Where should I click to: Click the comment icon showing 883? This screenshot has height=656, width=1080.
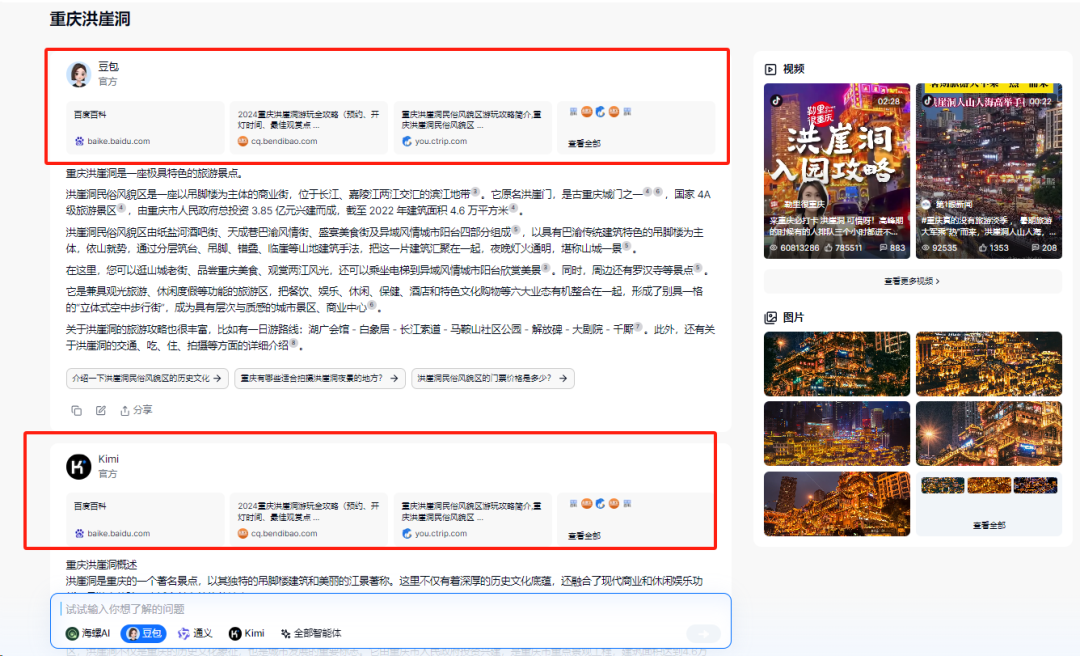[x=884, y=248]
